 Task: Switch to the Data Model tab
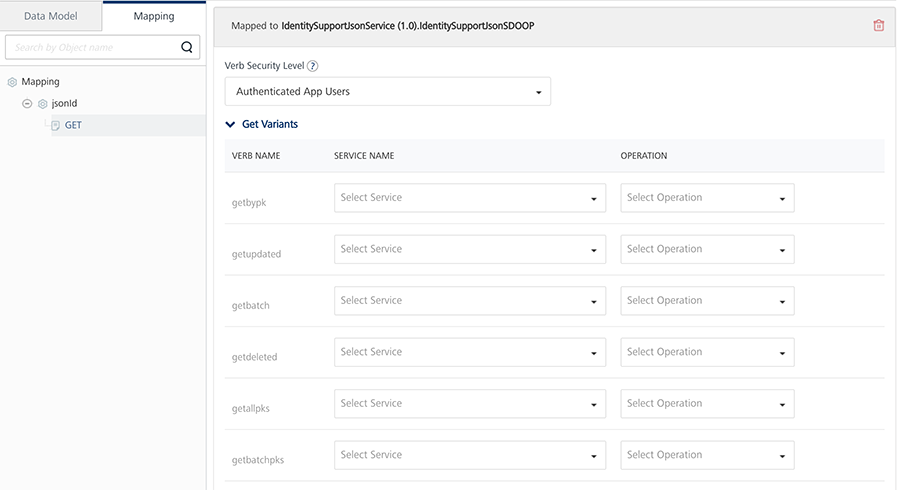pos(50,17)
